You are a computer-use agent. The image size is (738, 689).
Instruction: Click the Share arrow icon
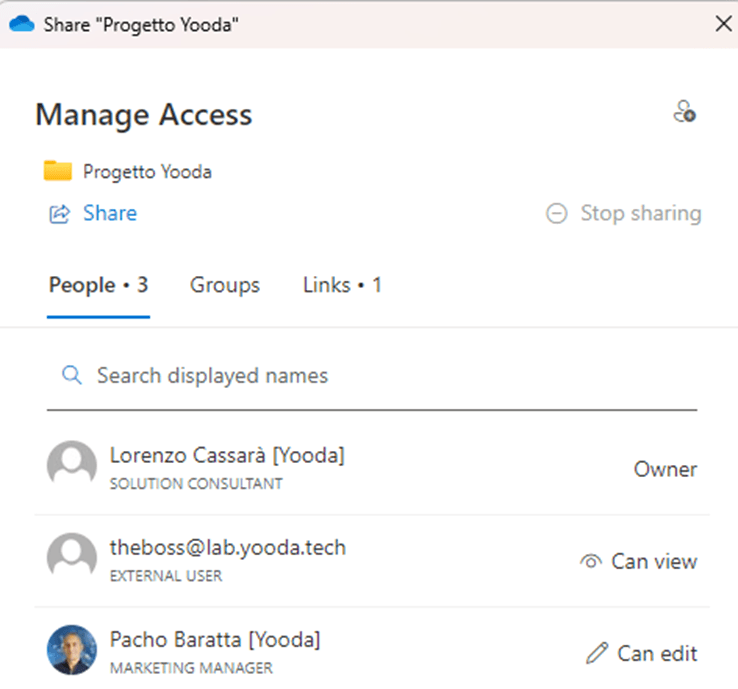click(x=60, y=214)
